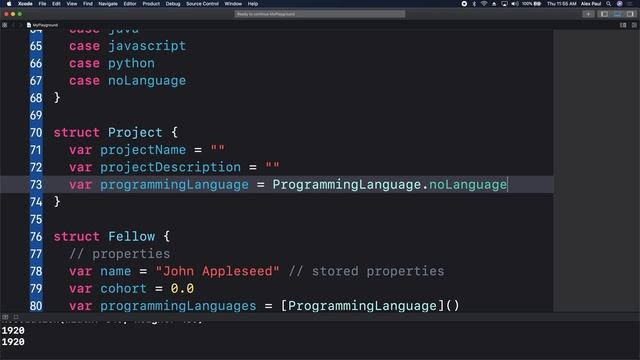
Task: Click '.noLanguage' at end of line 73
Action: pos(464,184)
